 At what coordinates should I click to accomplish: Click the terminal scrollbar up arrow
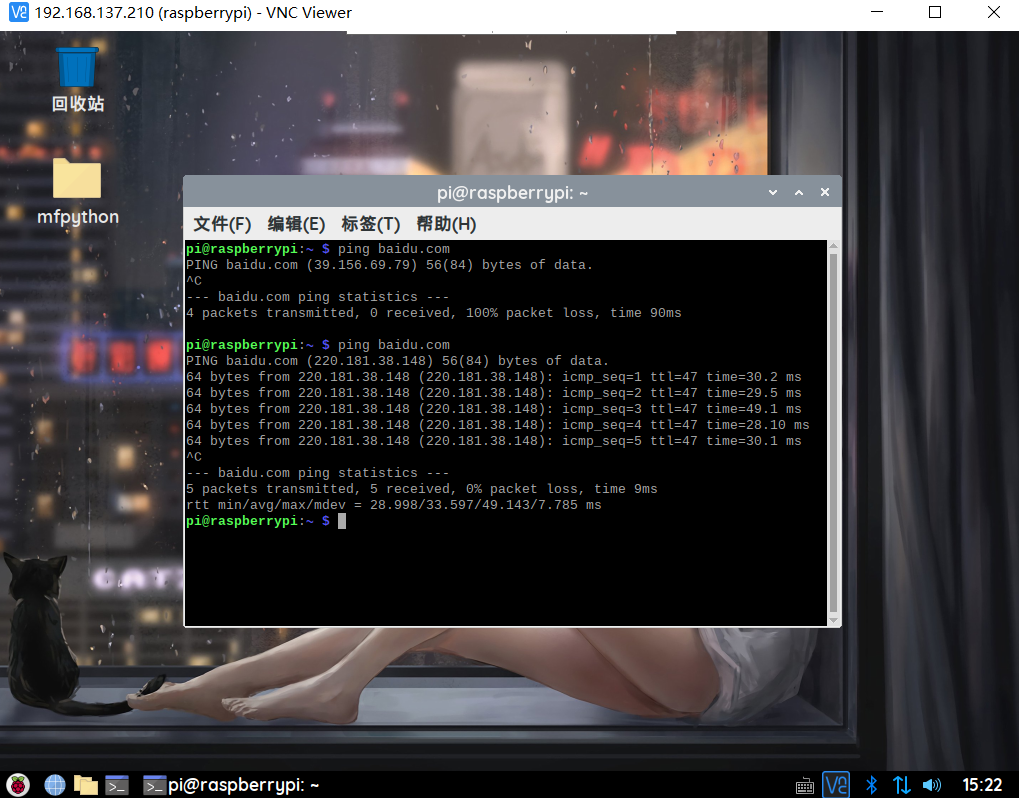834,246
